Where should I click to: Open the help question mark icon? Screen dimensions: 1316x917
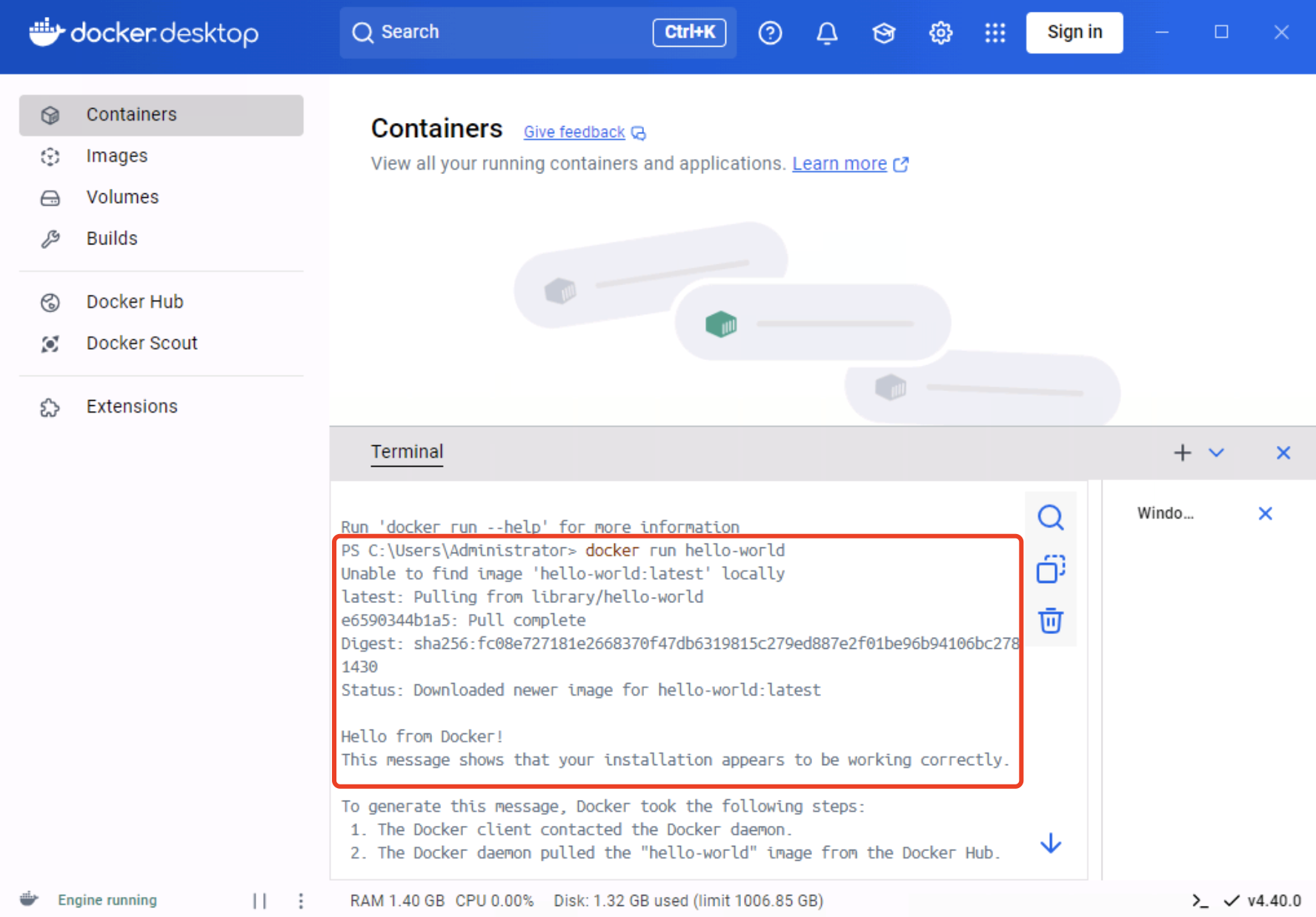click(771, 33)
